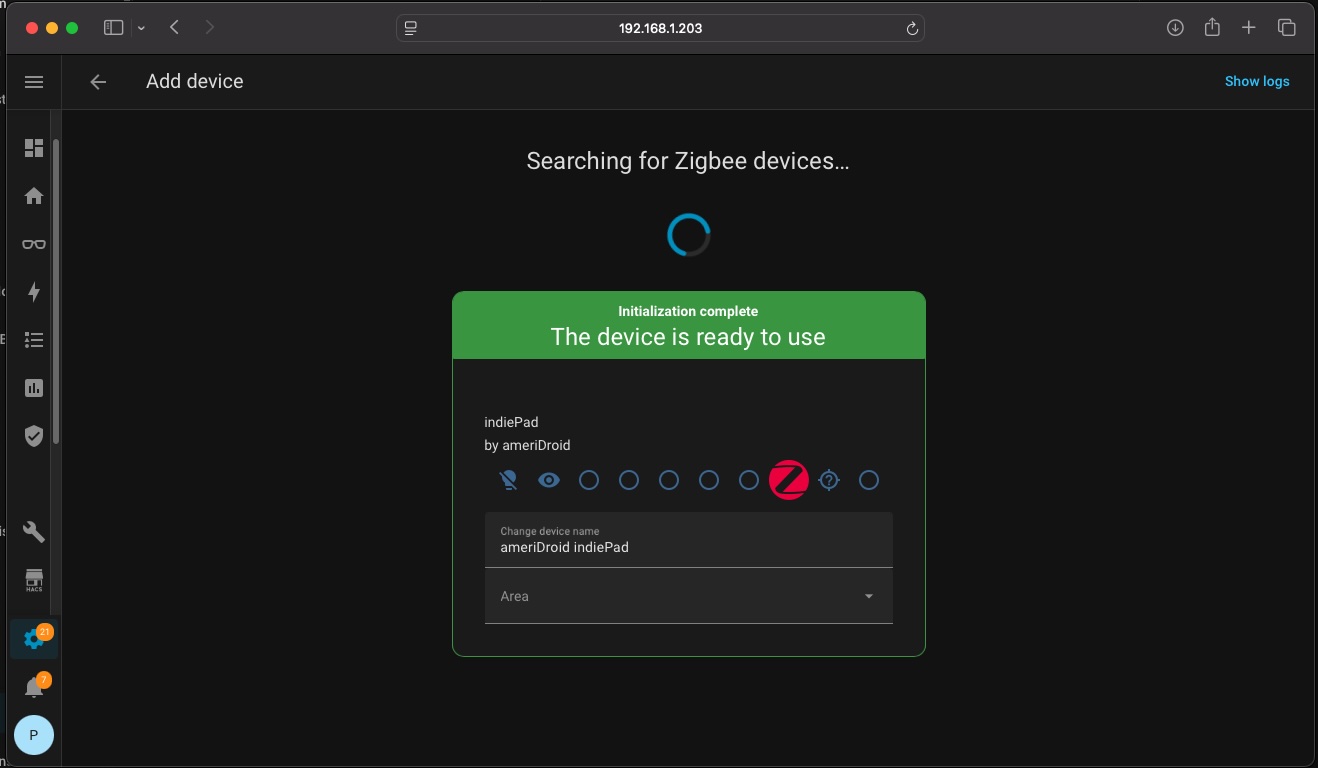
Task: Click the crosshair question mark entity icon
Action: (829, 480)
